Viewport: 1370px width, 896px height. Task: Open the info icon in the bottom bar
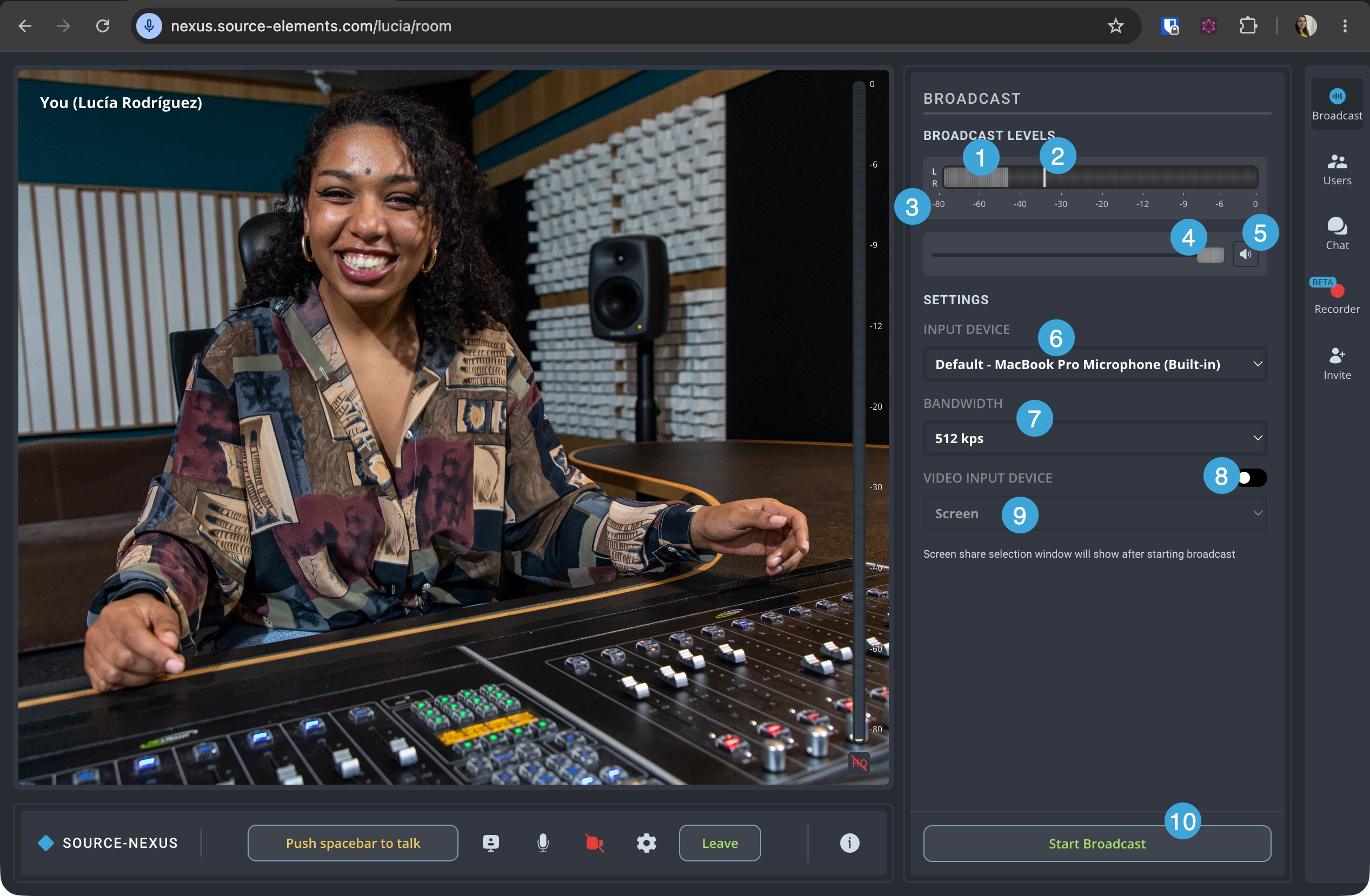pos(849,843)
